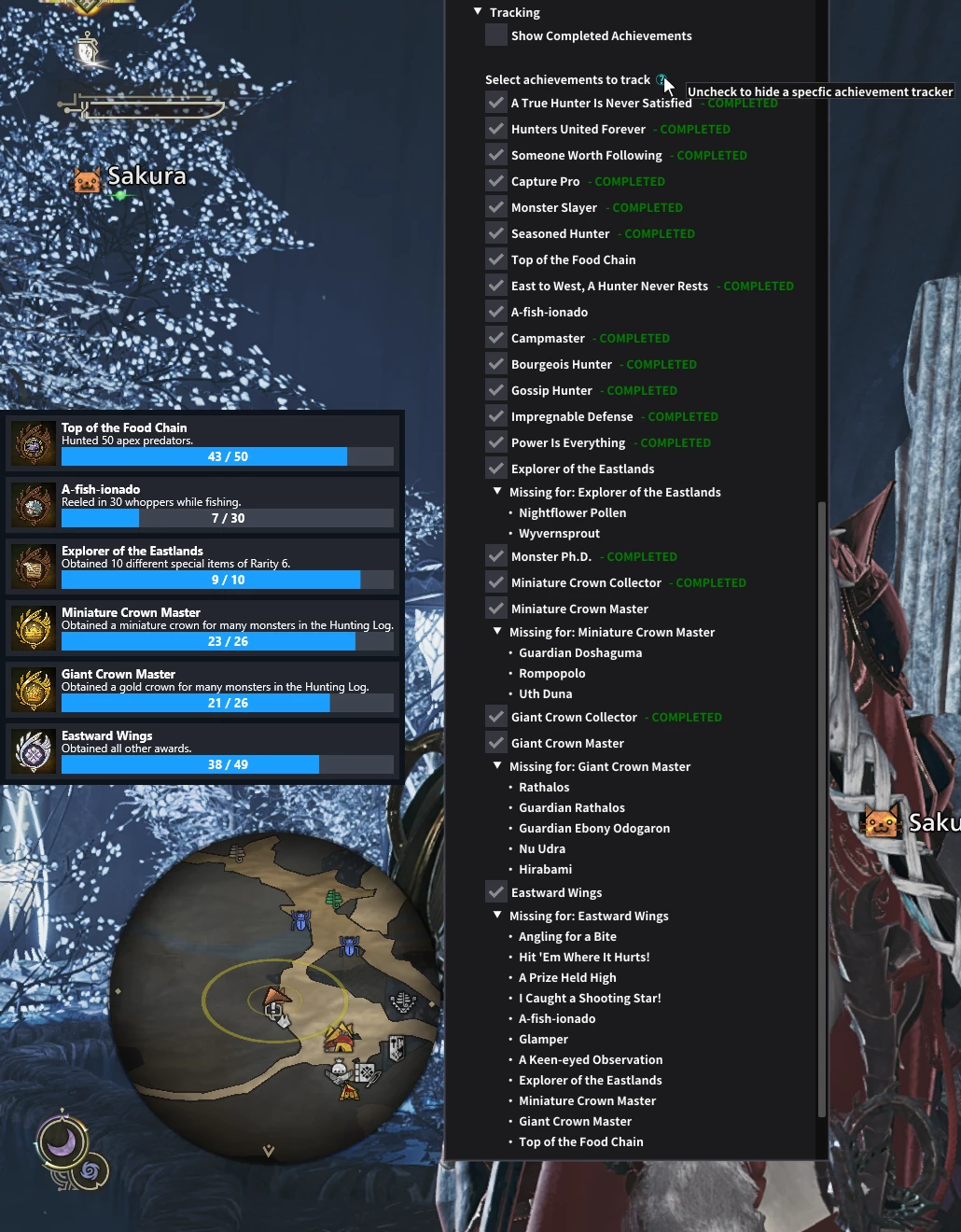Viewport: 961px width, 1232px height.
Task: Uncheck Campmaster tracker checkbox
Action: click(496, 338)
